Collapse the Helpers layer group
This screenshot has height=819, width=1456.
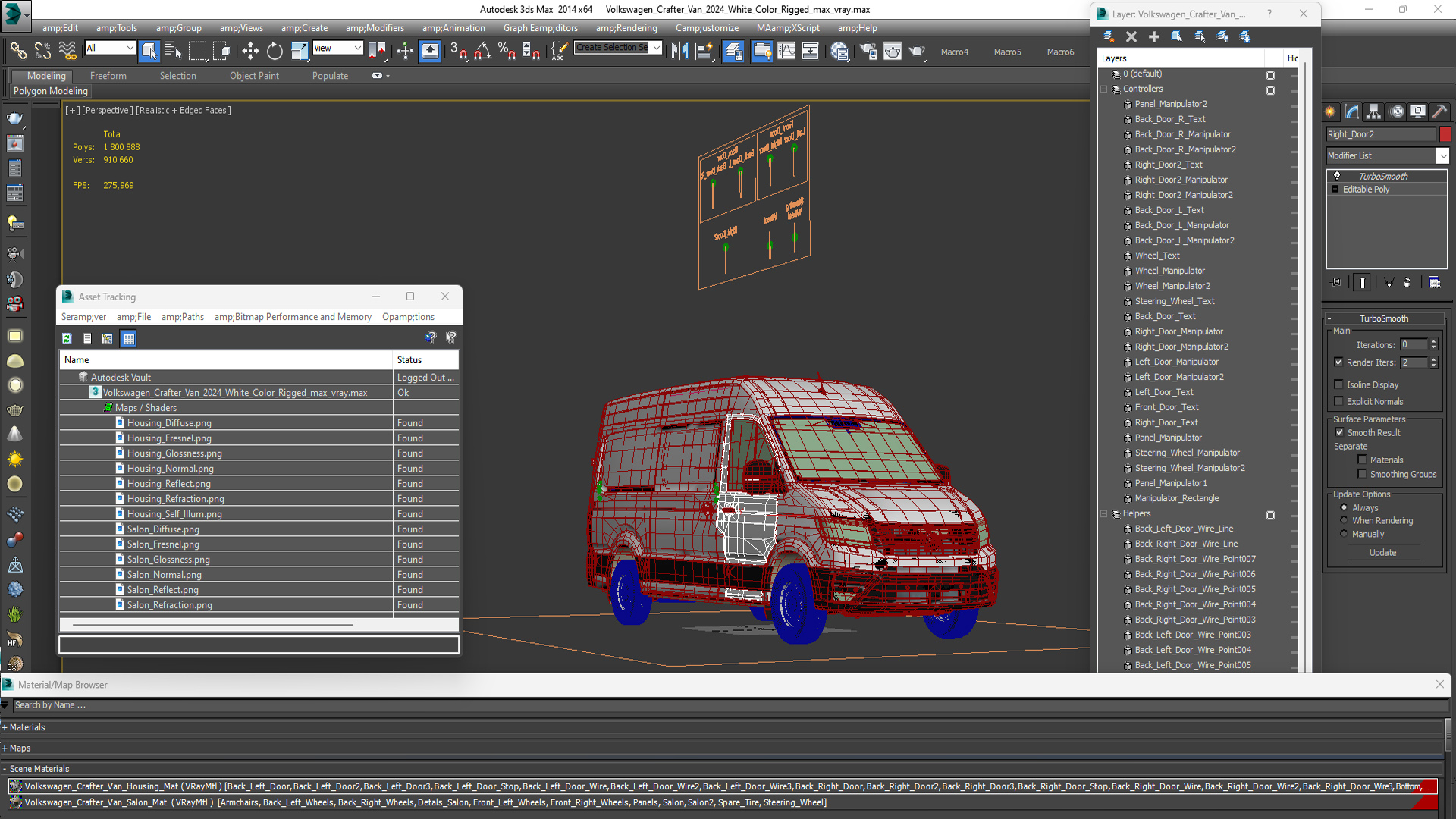pos(1104,513)
